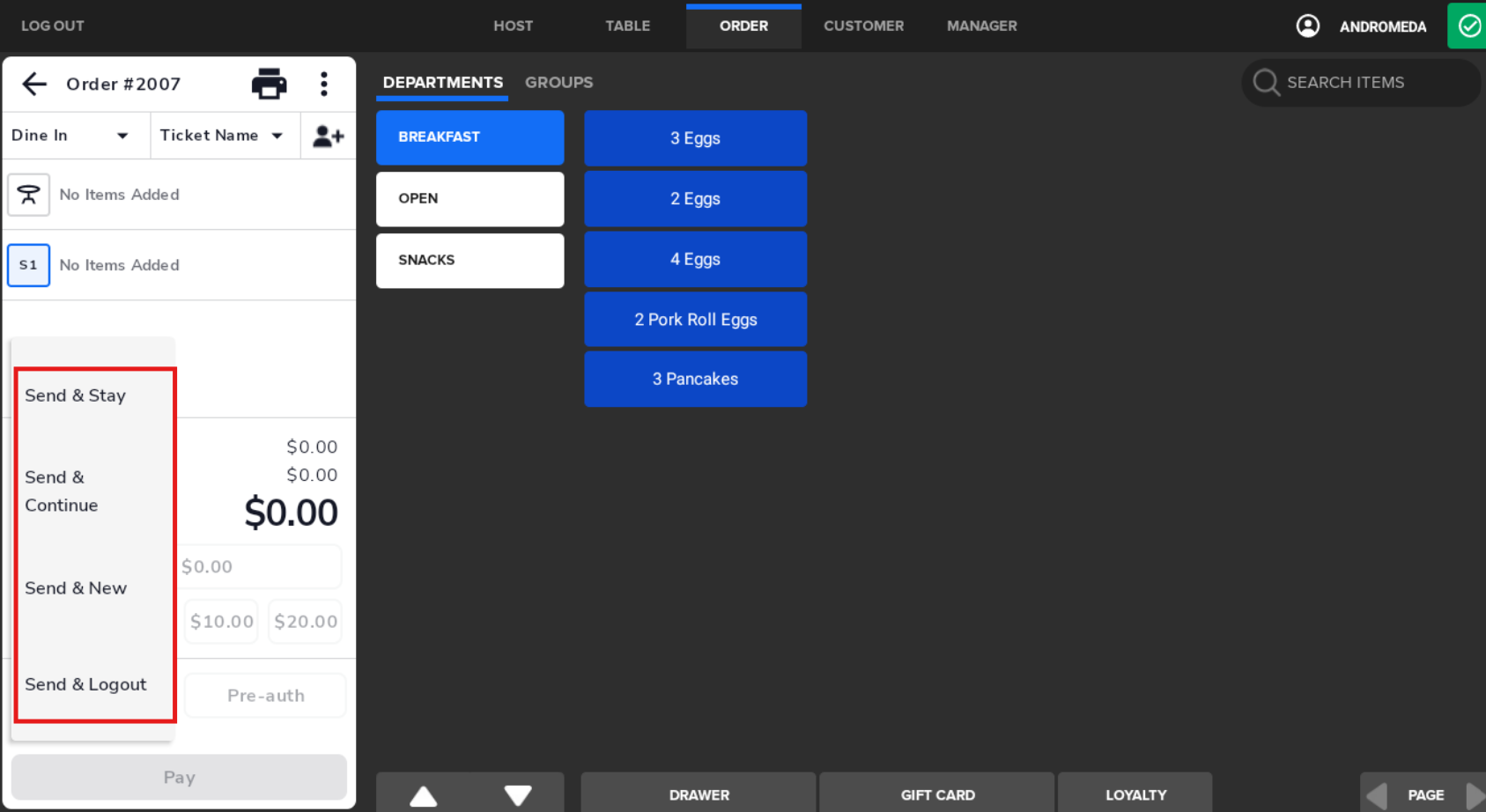The height and width of the screenshot is (812, 1486).
Task: Open the Manager tab in top navigation
Action: (981, 26)
